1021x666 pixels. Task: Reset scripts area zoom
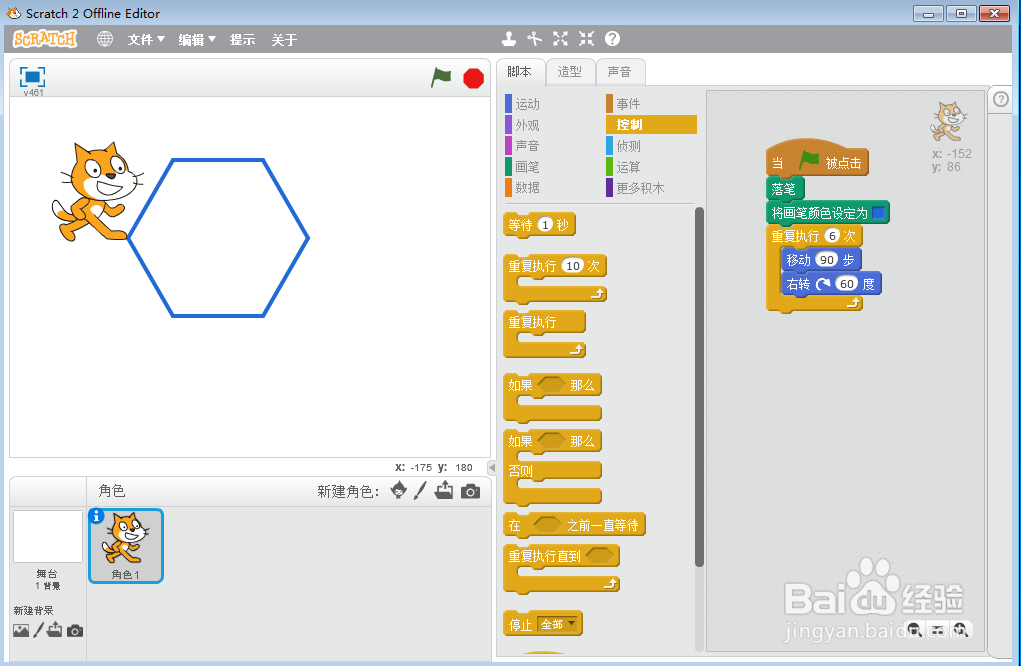pyautogui.click(x=938, y=630)
